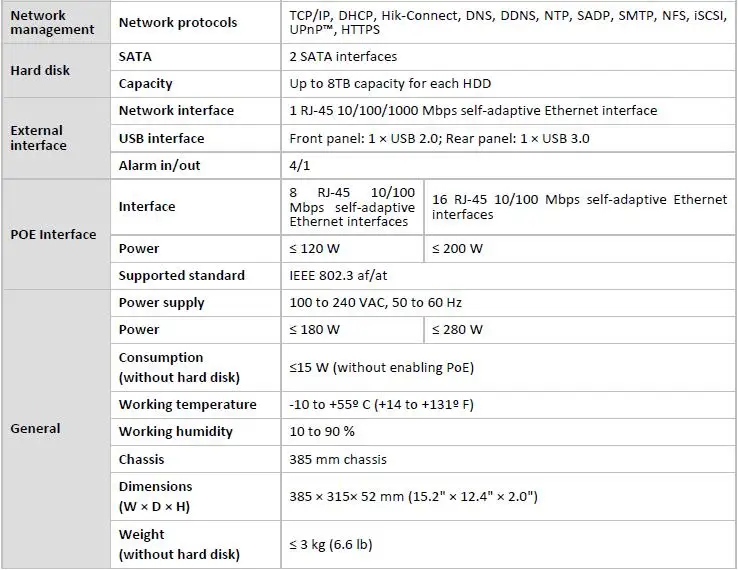Click the Power supply voltage value
This screenshot has width=738, height=570.
[x=376, y=302]
